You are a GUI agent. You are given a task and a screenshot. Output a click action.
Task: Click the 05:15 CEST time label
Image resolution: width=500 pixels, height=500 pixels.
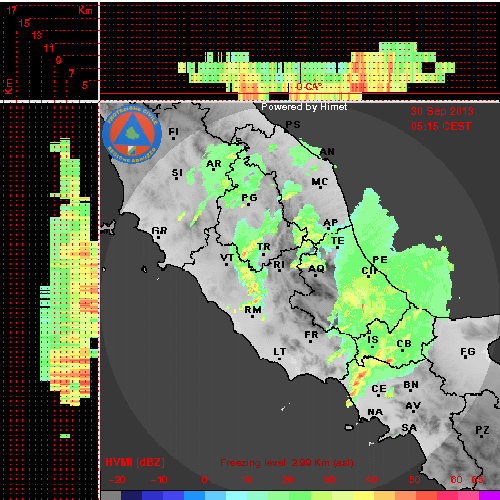click(441, 126)
